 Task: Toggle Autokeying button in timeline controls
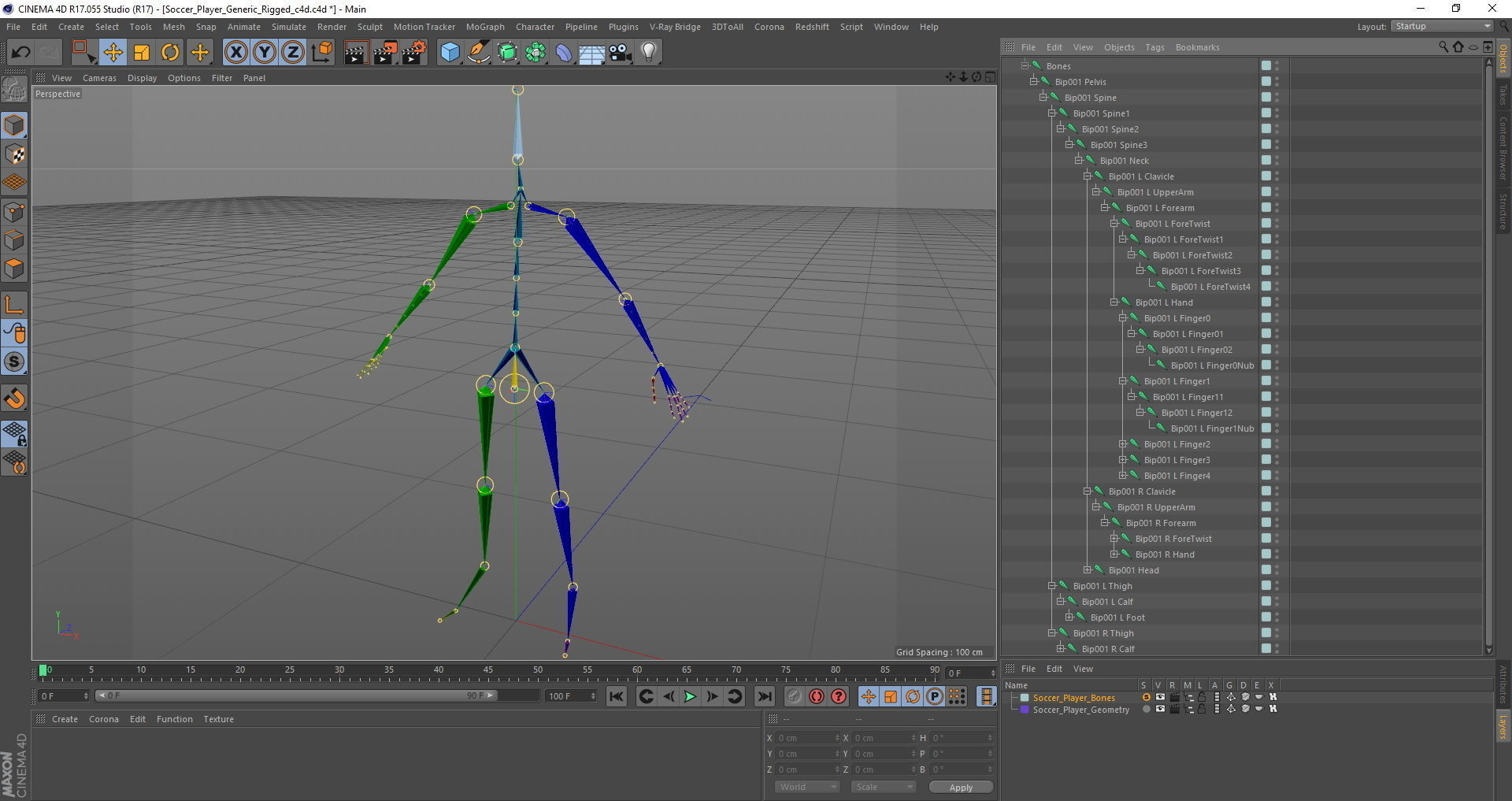point(817,696)
